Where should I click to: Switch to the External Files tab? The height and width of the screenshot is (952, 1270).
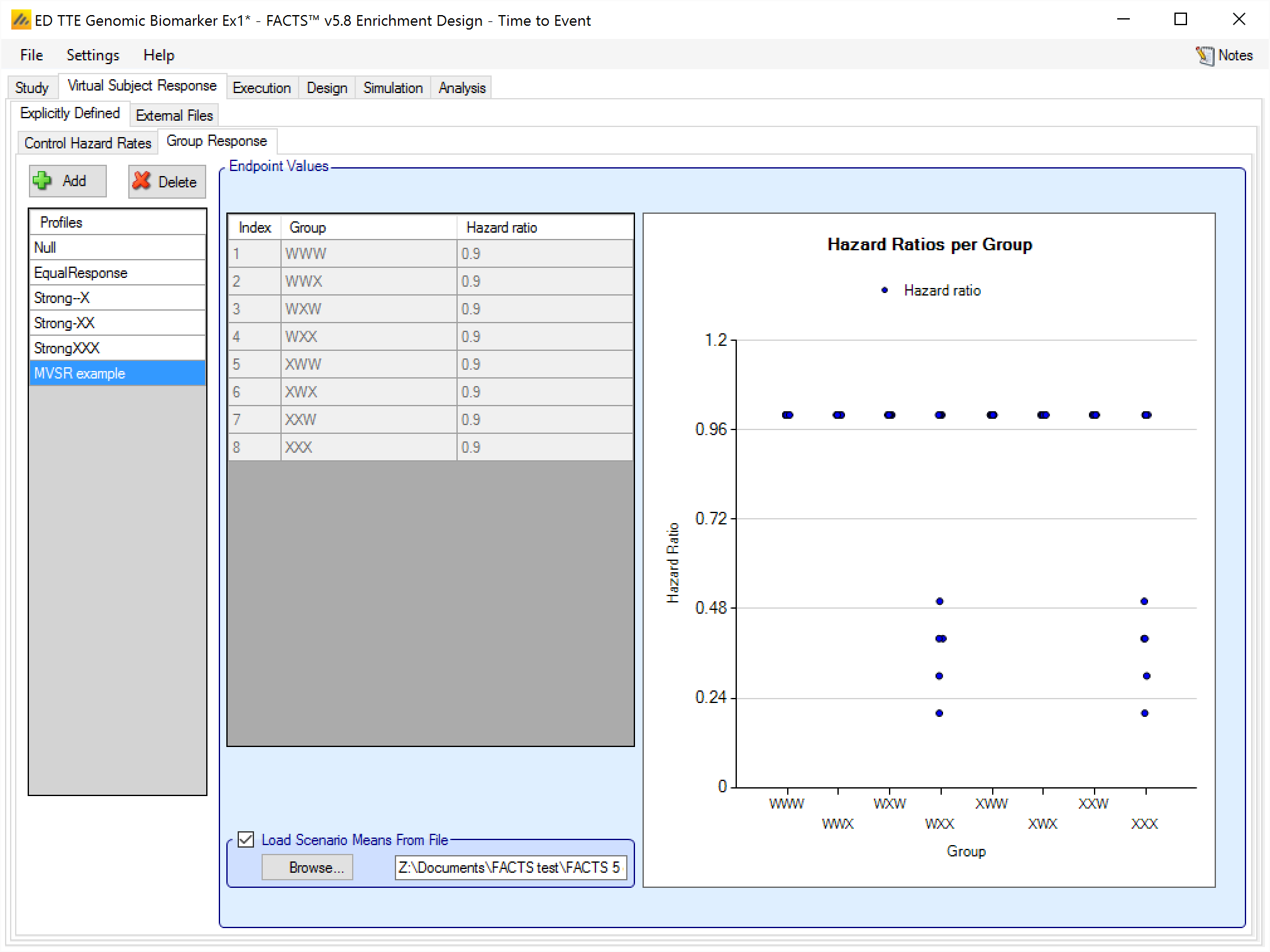click(174, 116)
